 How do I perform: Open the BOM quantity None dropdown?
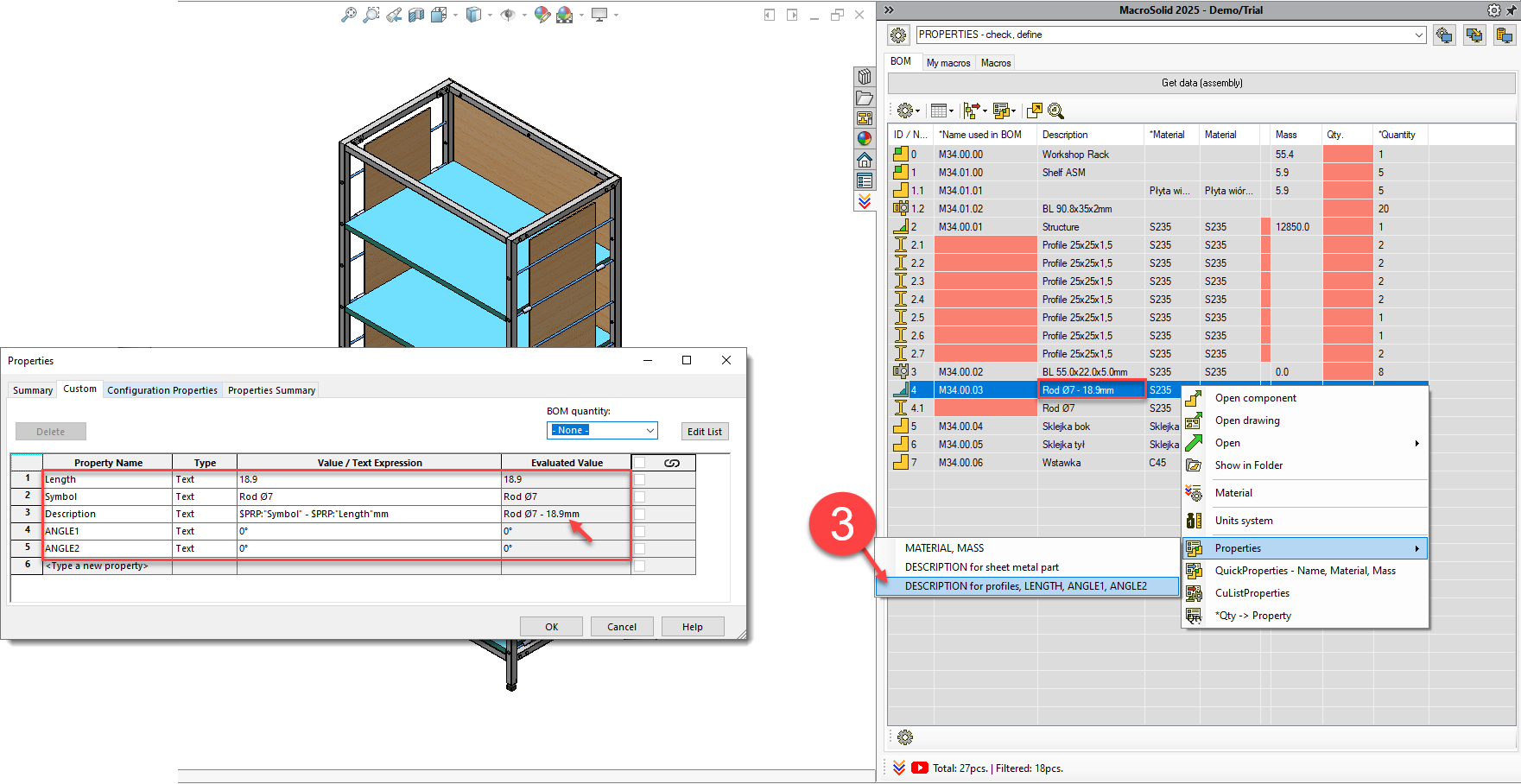click(602, 430)
